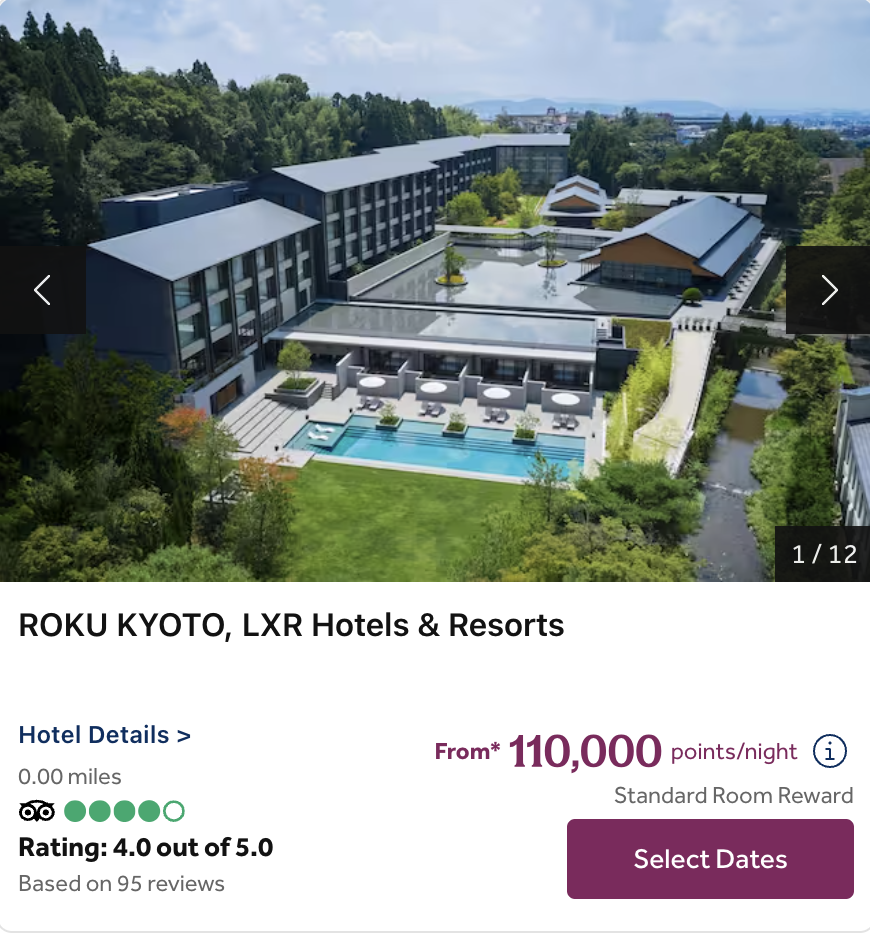Click the empty fifth rating bubble
Viewport: 870px width, 938px height.
pyautogui.click(x=174, y=811)
